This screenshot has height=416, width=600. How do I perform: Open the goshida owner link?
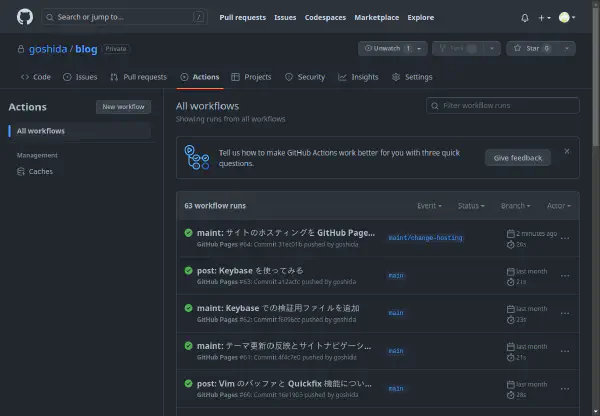(x=48, y=49)
